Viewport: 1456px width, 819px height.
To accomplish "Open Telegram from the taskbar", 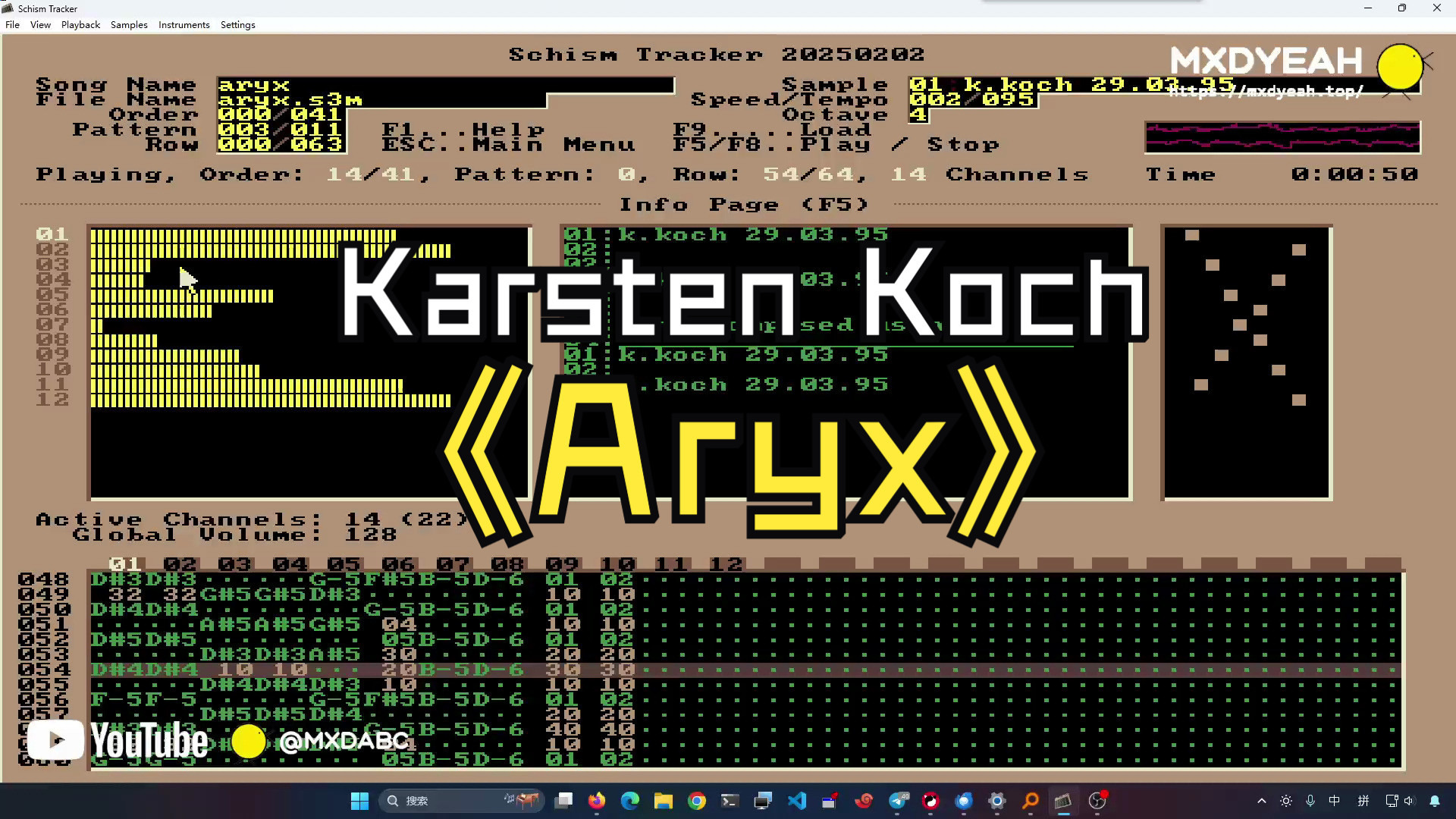I will (x=898, y=801).
